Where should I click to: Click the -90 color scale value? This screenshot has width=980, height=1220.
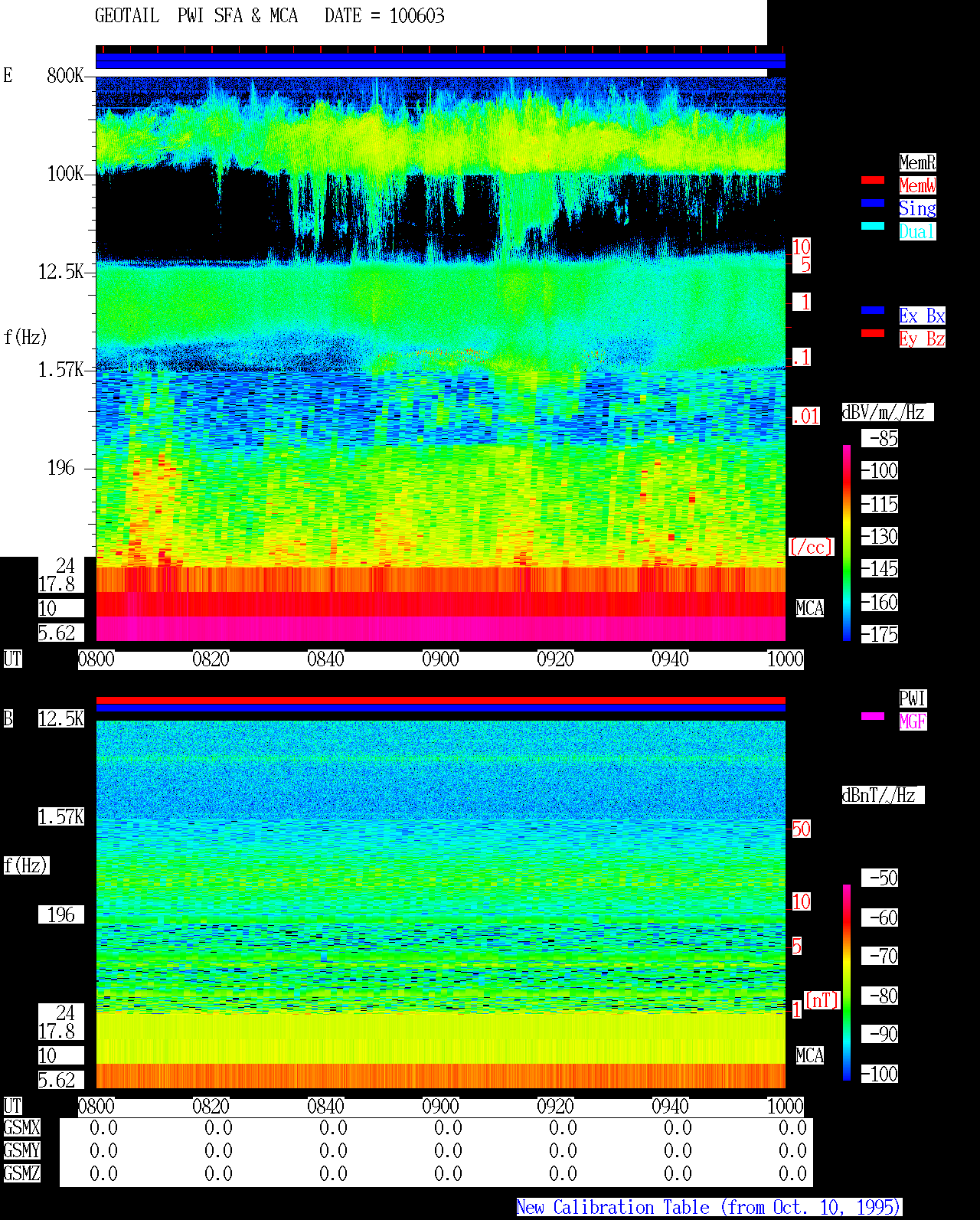click(x=880, y=1034)
